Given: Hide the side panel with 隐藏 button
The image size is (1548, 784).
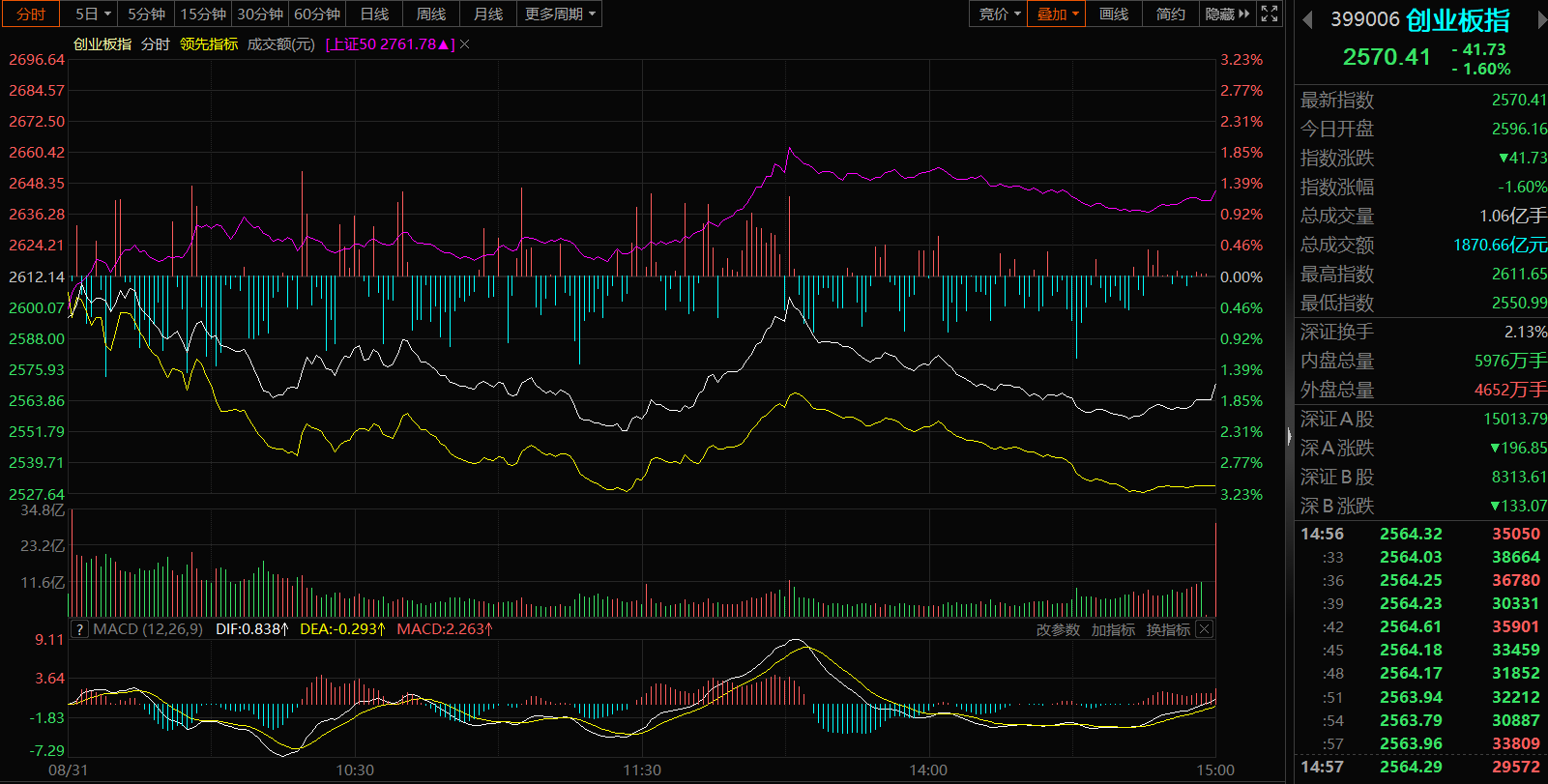Looking at the screenshot, I should (x=1227, y=14).
